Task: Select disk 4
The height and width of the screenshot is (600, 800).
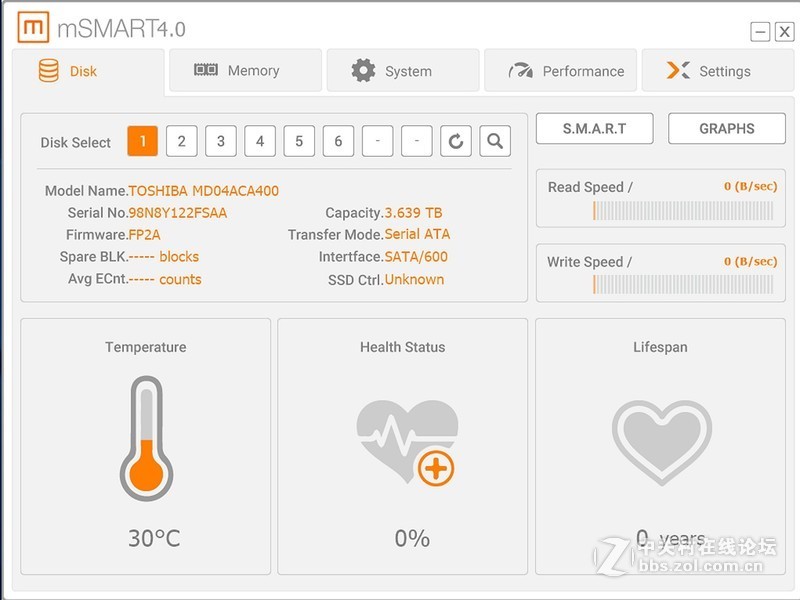Action: coord(260,141)
